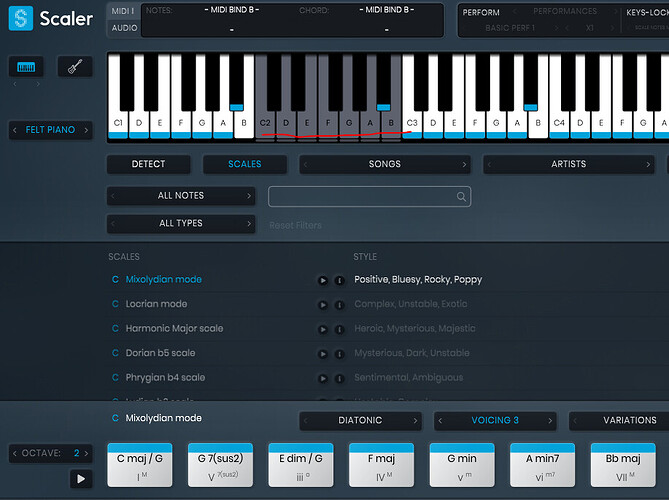Switch to guitar fretboard view
669x500 pixels.
click(x=75, y=67)
